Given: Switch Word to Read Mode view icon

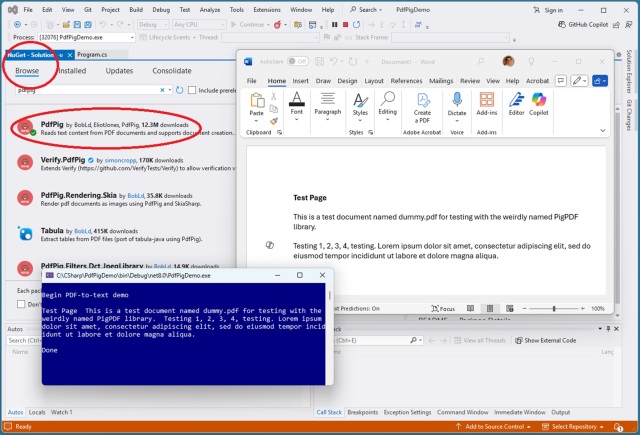Looking at the screenshot, I should click(470, 308).
